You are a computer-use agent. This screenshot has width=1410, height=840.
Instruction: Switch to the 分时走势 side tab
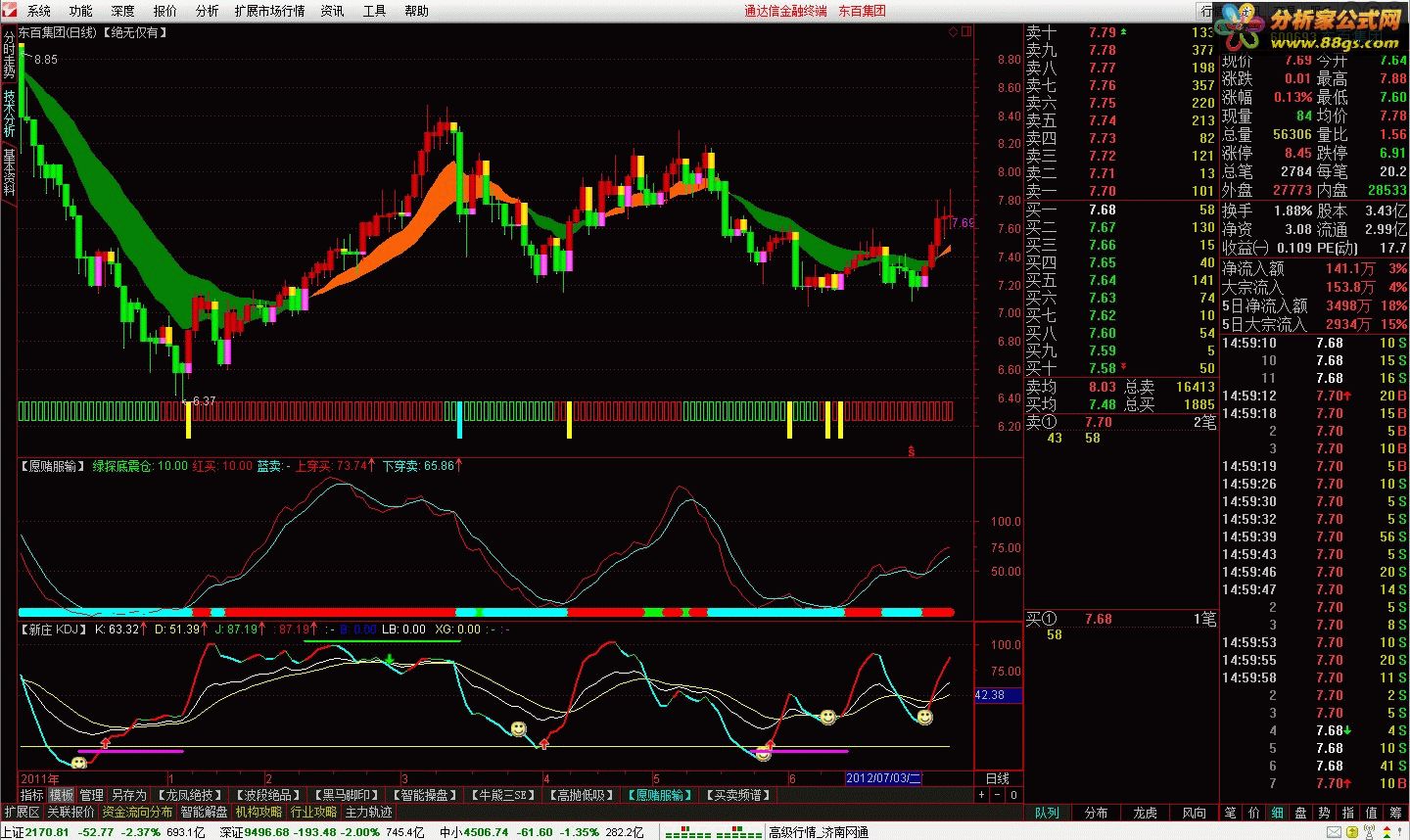(9, 55)
